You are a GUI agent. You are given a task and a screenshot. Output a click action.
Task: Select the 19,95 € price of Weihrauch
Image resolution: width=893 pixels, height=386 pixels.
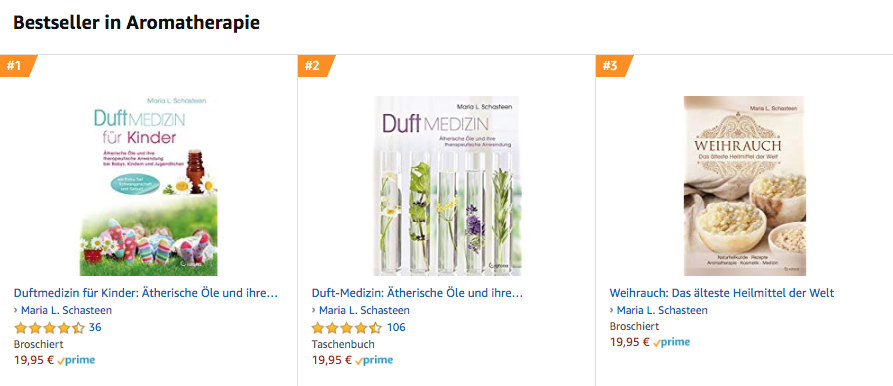[630, 342]
